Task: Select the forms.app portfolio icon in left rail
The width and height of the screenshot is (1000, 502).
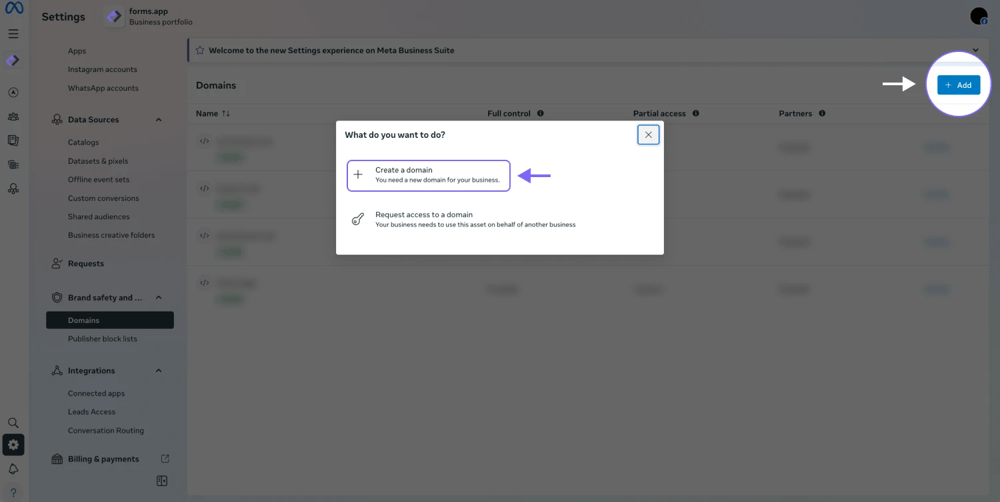Action: click(x=13, y=61)
